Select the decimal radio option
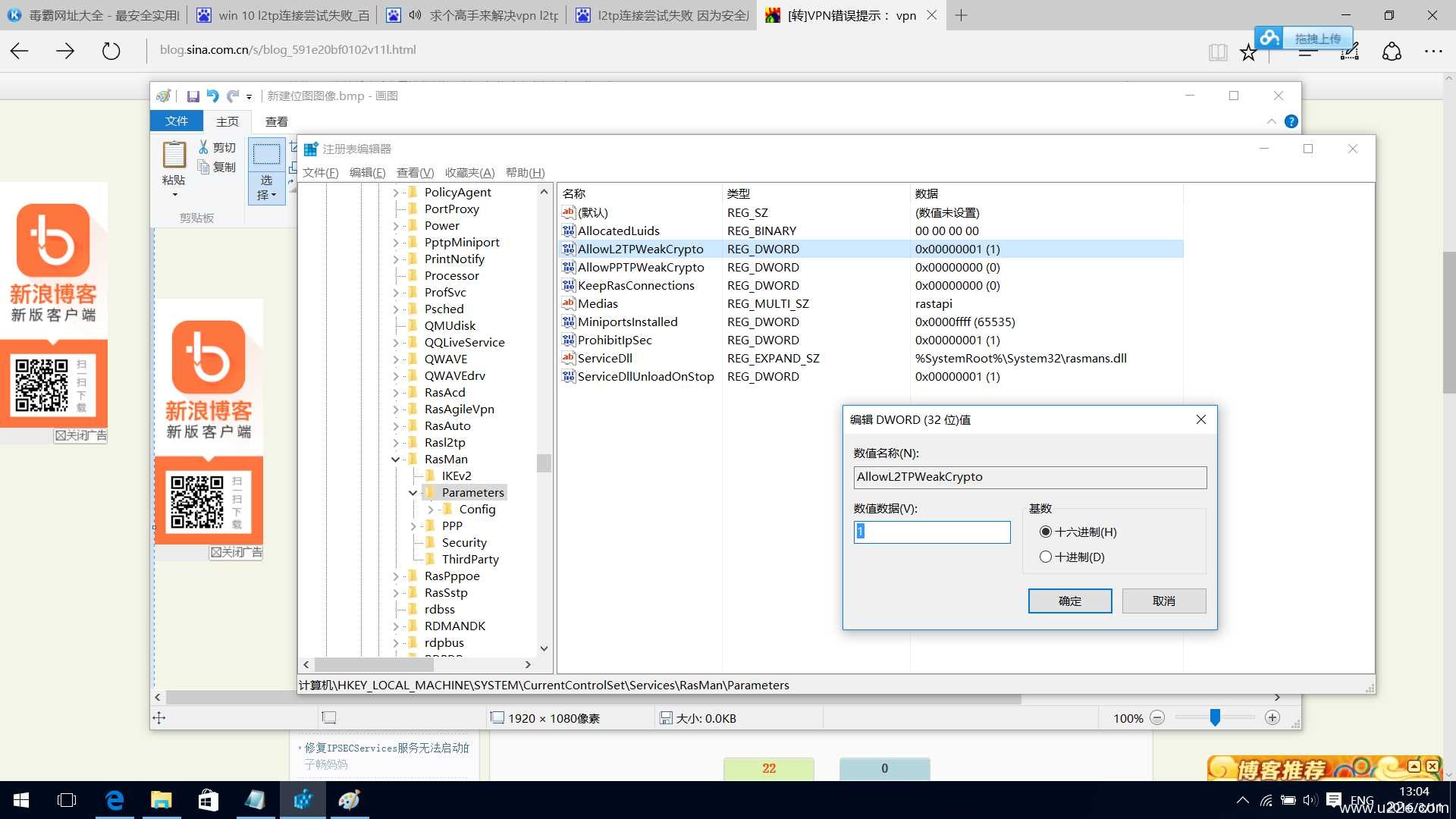Image resolution: width=1456 pixels, height=819 pixels. coord(1046,557)
